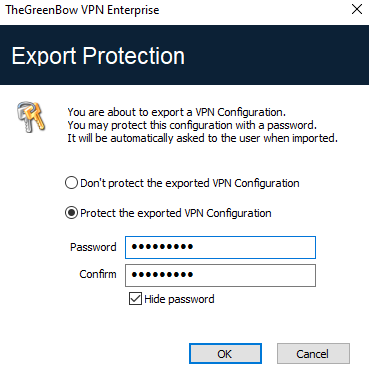
Task: Click the Confirm field label
Action: (98, 274)
